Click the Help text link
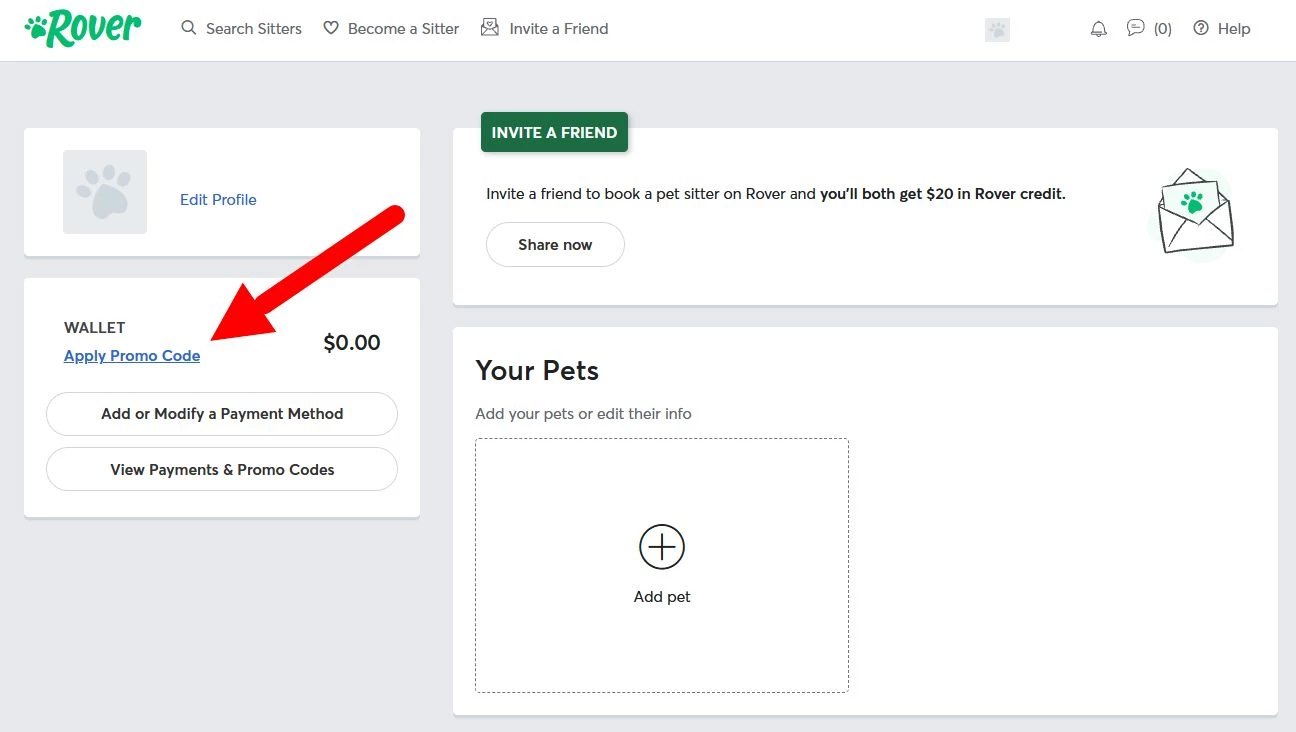The height and width of the screenshot is (732, 1296). [x=1233, y=29]
